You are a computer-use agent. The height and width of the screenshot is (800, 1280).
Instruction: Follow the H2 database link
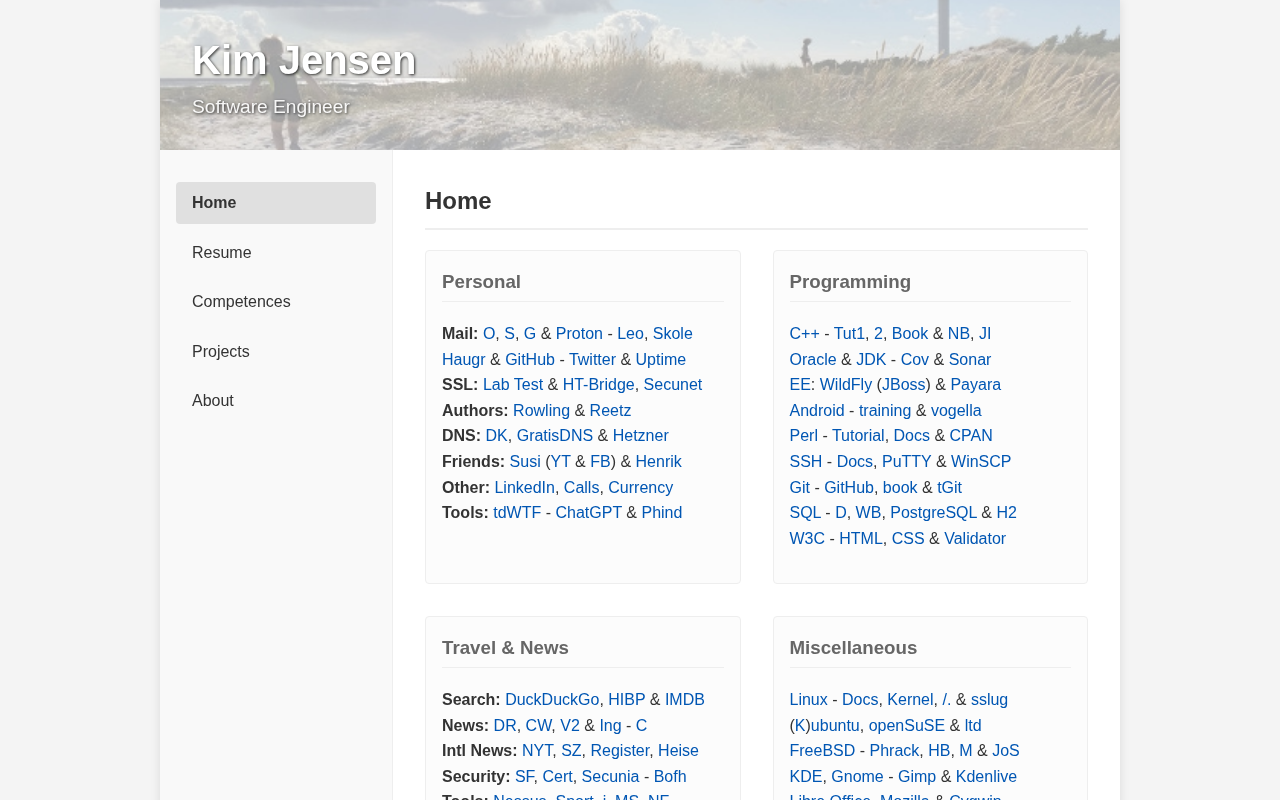[x=1006, y=513]
